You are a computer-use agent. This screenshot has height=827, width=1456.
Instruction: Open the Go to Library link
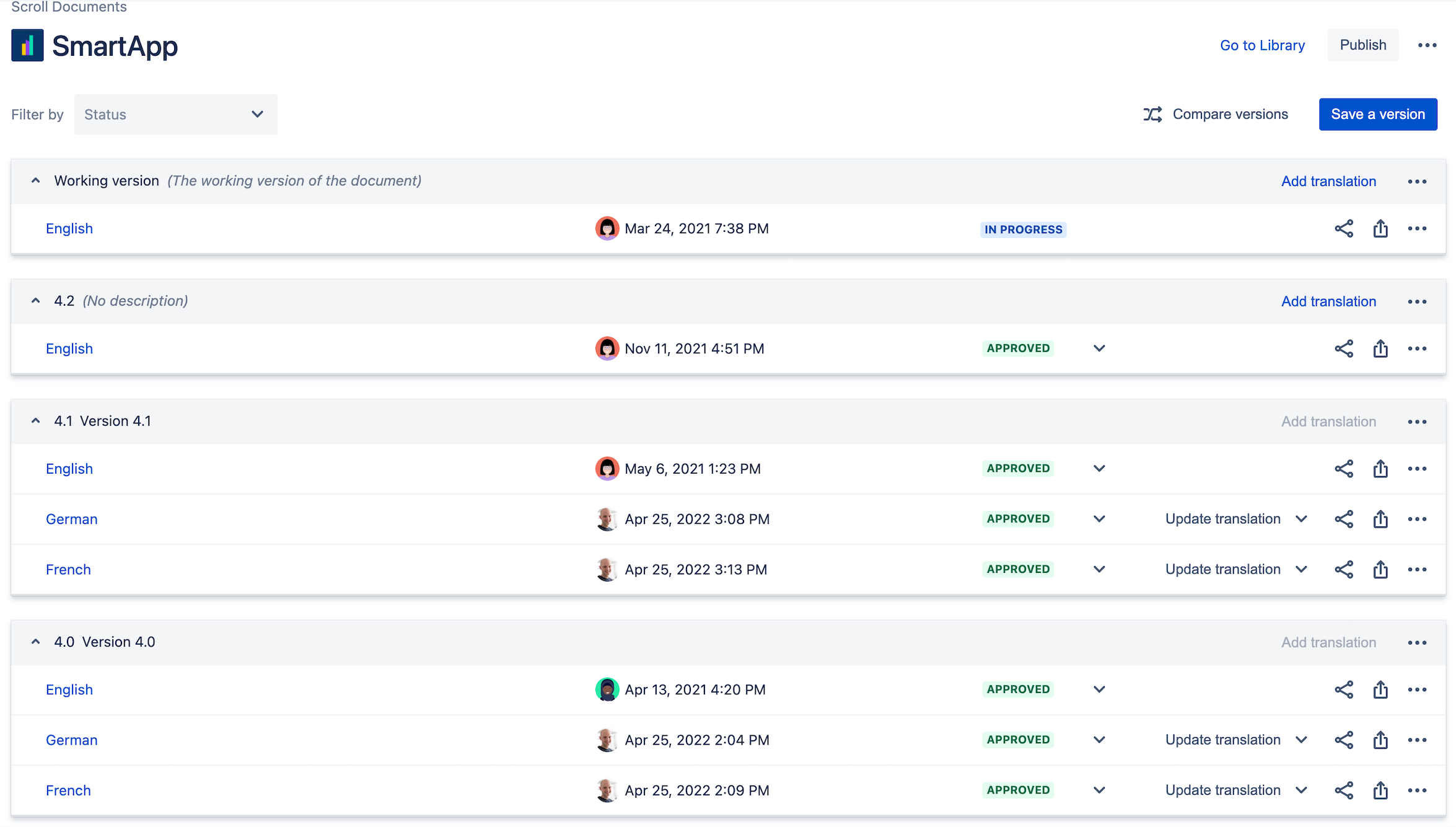point(1261,45)
